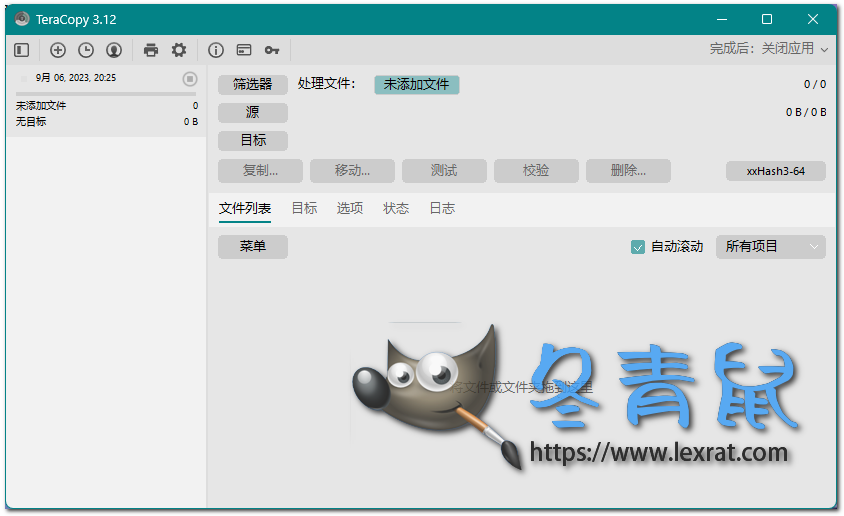Click the 校验 button
The height and width of the screenshot is (516, 844).
tap(536, 171)
